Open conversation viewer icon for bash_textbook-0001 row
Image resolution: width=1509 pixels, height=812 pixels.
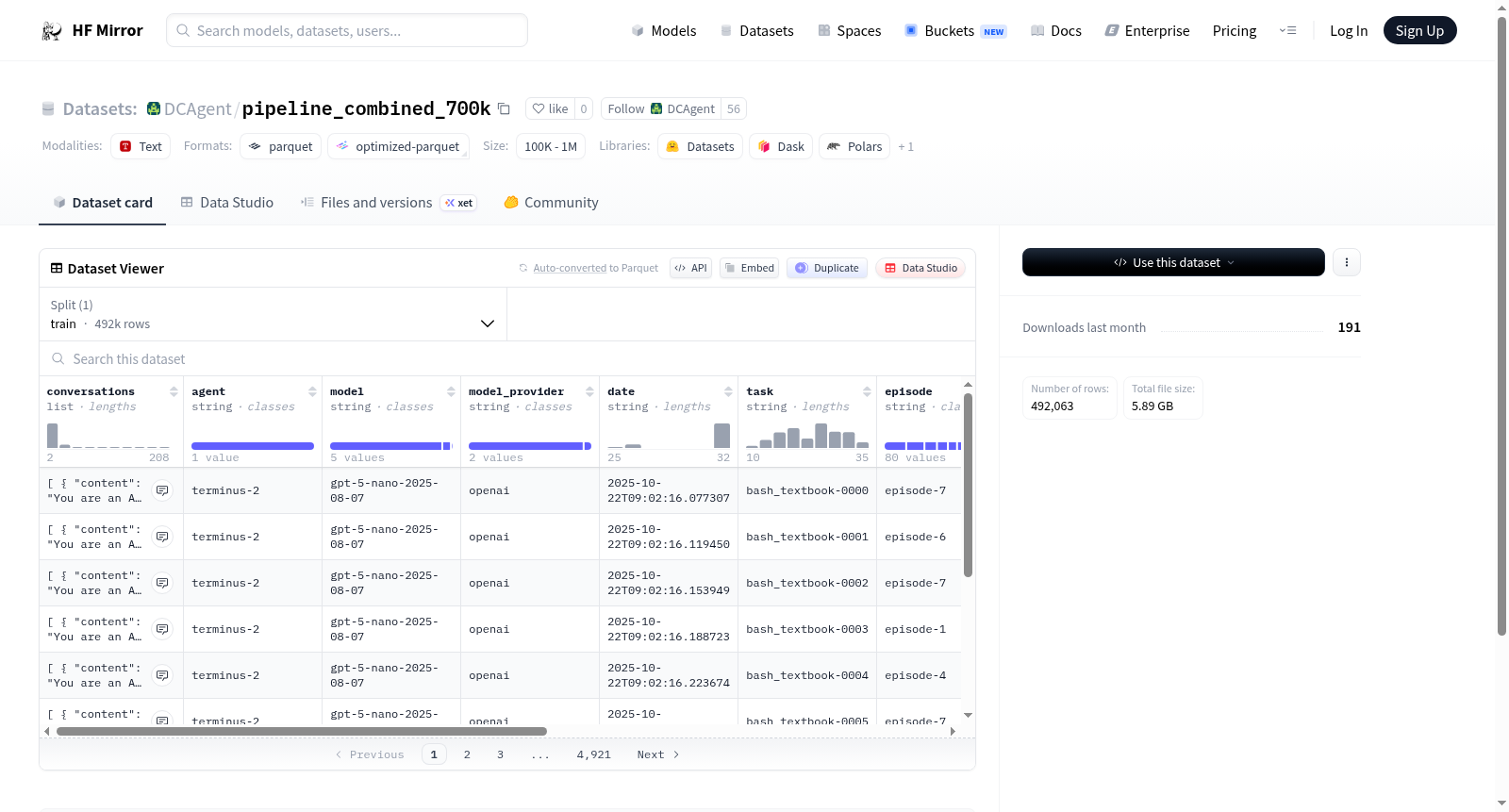(x=162, y=537)
